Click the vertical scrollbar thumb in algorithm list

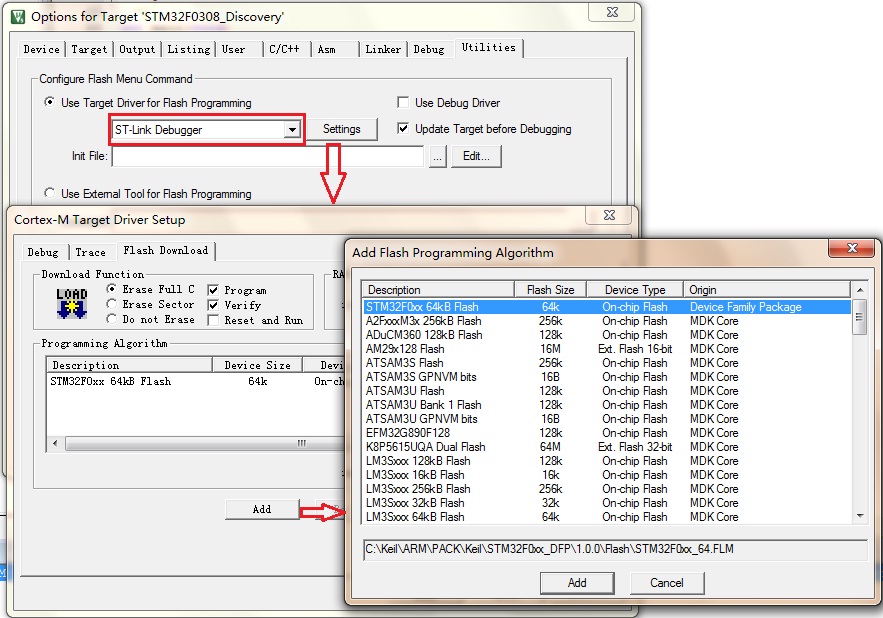click(860, 317)
